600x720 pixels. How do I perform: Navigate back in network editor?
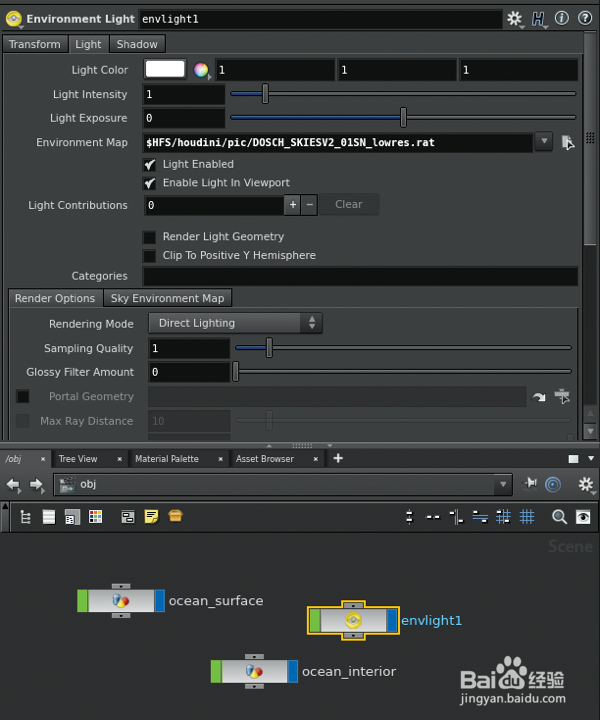coord(14,485)
